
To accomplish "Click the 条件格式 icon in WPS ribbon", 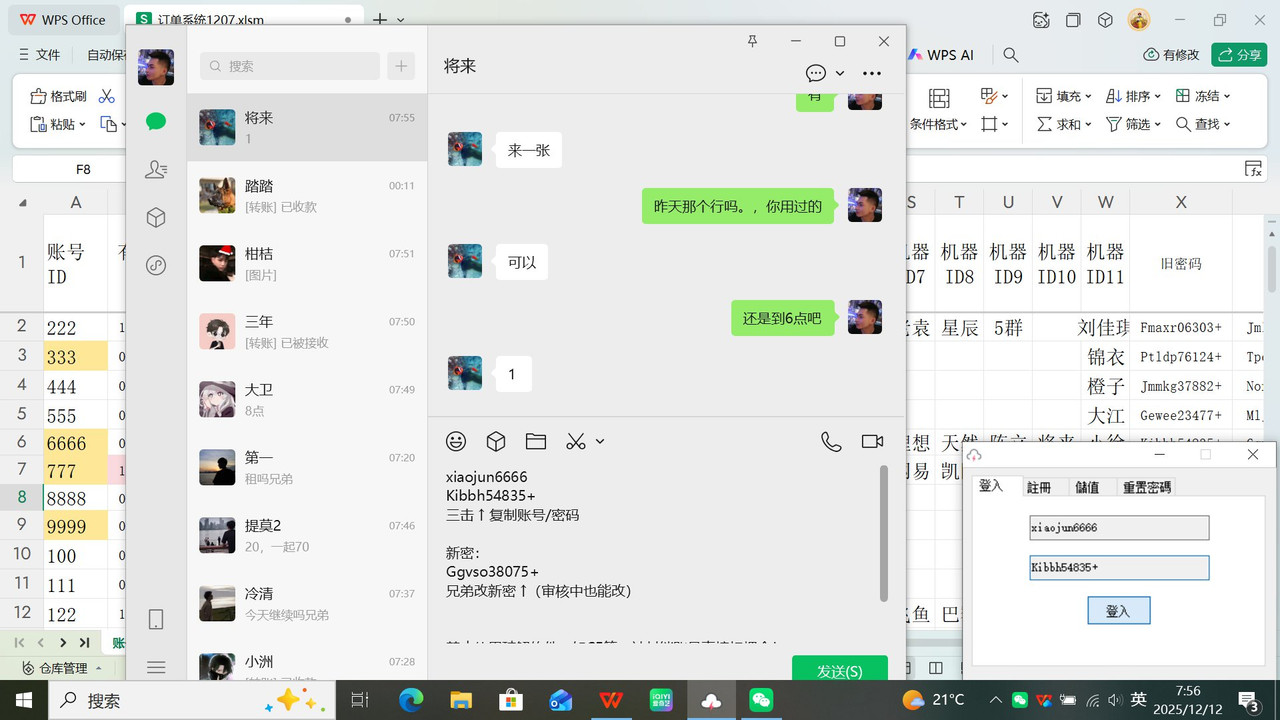I will click(938, 98).
